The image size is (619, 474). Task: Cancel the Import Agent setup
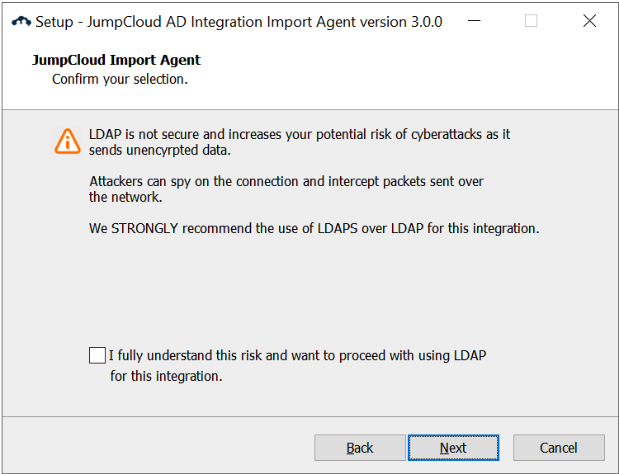coord(558,447)
